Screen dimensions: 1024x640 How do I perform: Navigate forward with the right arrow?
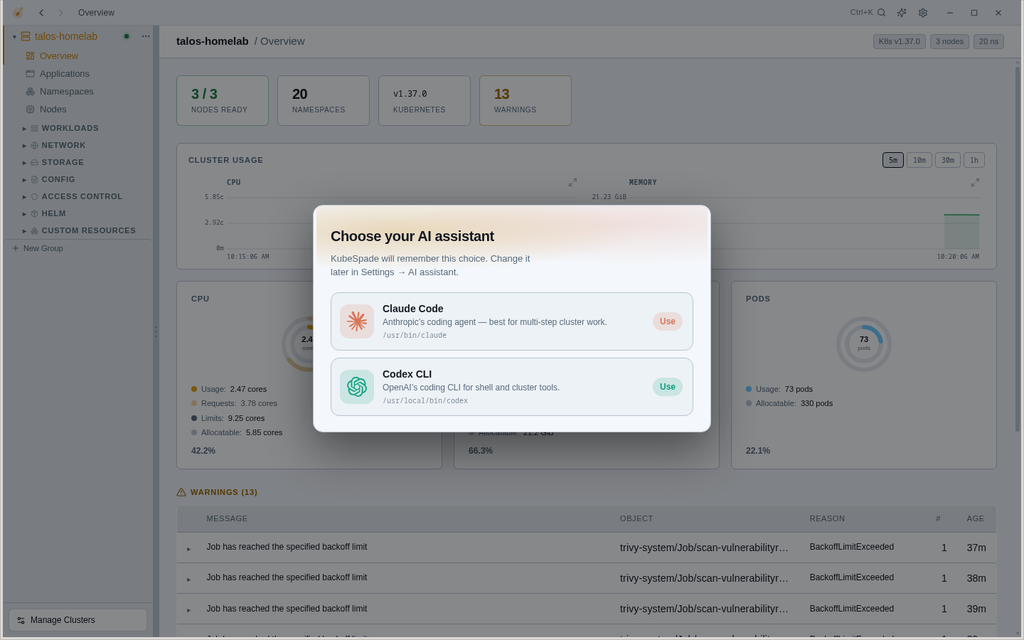tap(61, 12)
